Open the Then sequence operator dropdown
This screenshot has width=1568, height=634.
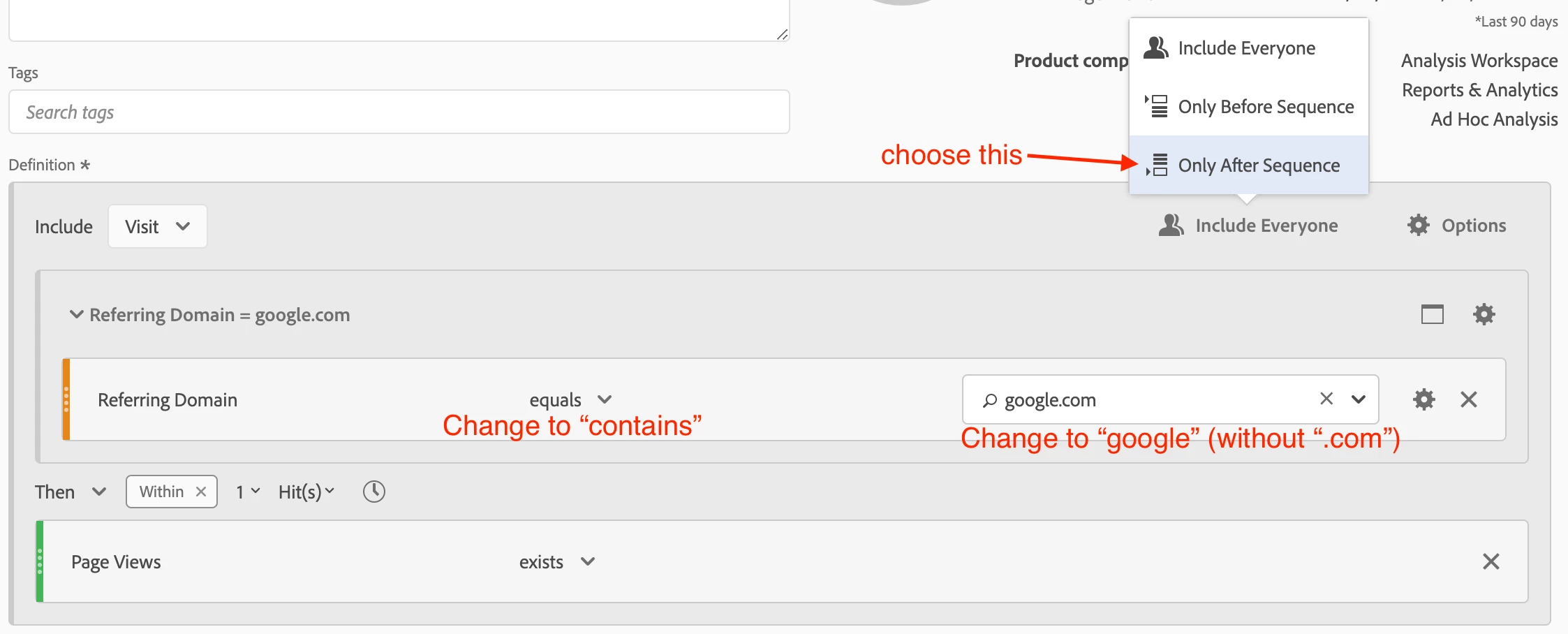click(70, 492)
